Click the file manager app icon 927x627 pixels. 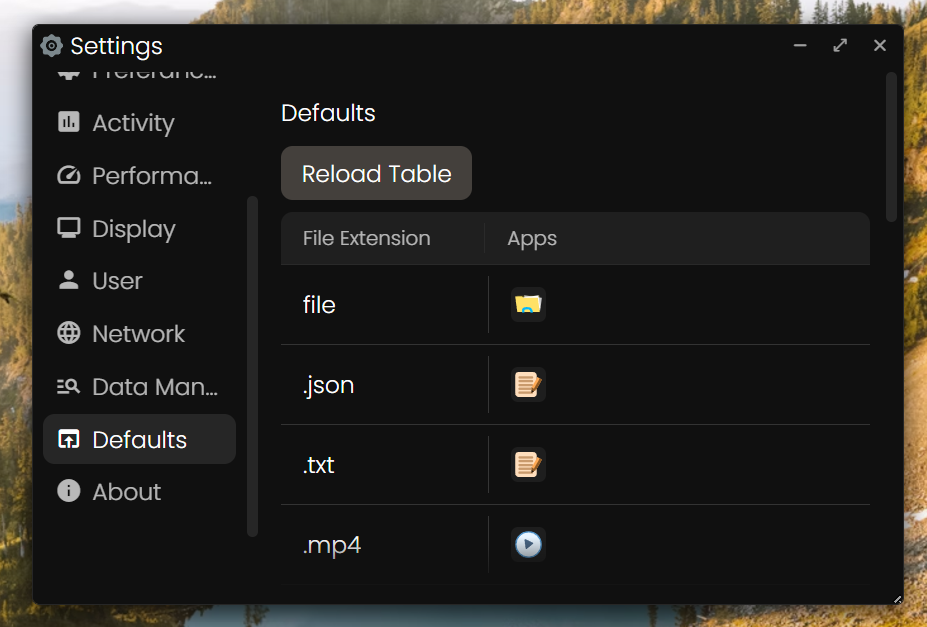pyautogui.click(x=528, y=305)
